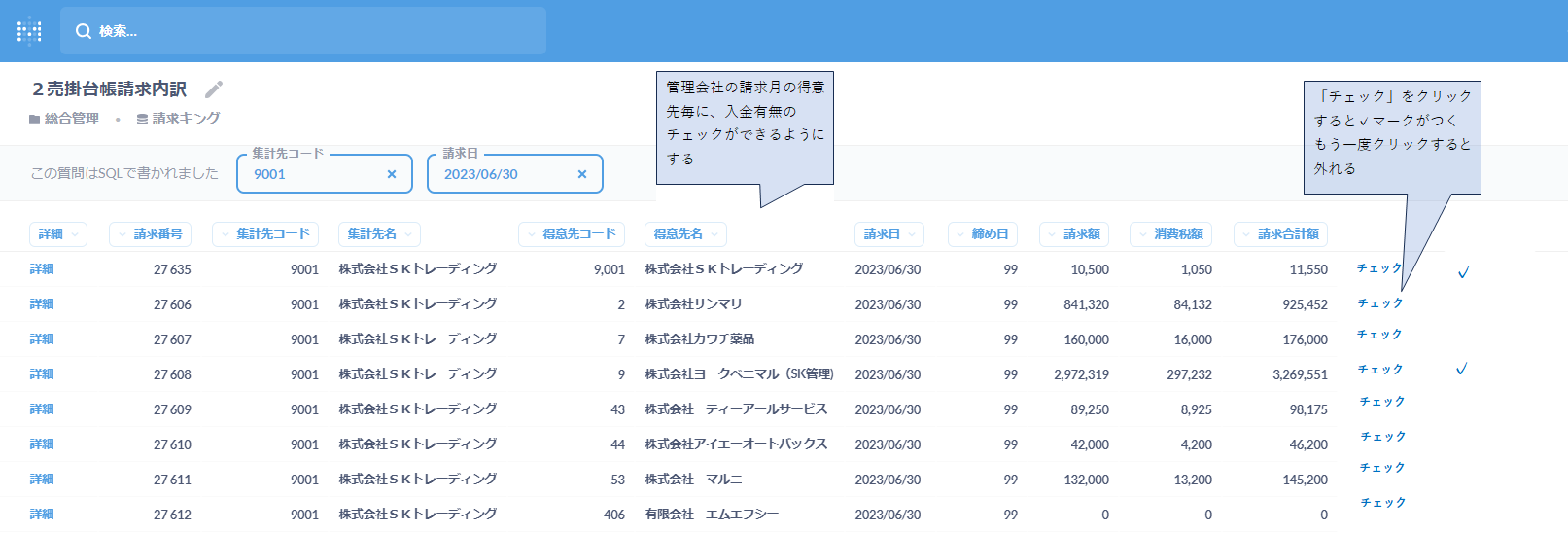Screen dimensions: 1568x533
Task: Open 詳細 link for invoice 27612
Action: pyautogui.click(x=42, y=515)
